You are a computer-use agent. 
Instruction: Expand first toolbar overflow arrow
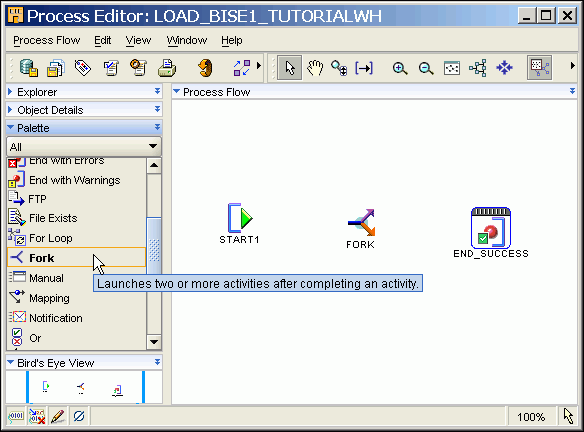[259, 66]
